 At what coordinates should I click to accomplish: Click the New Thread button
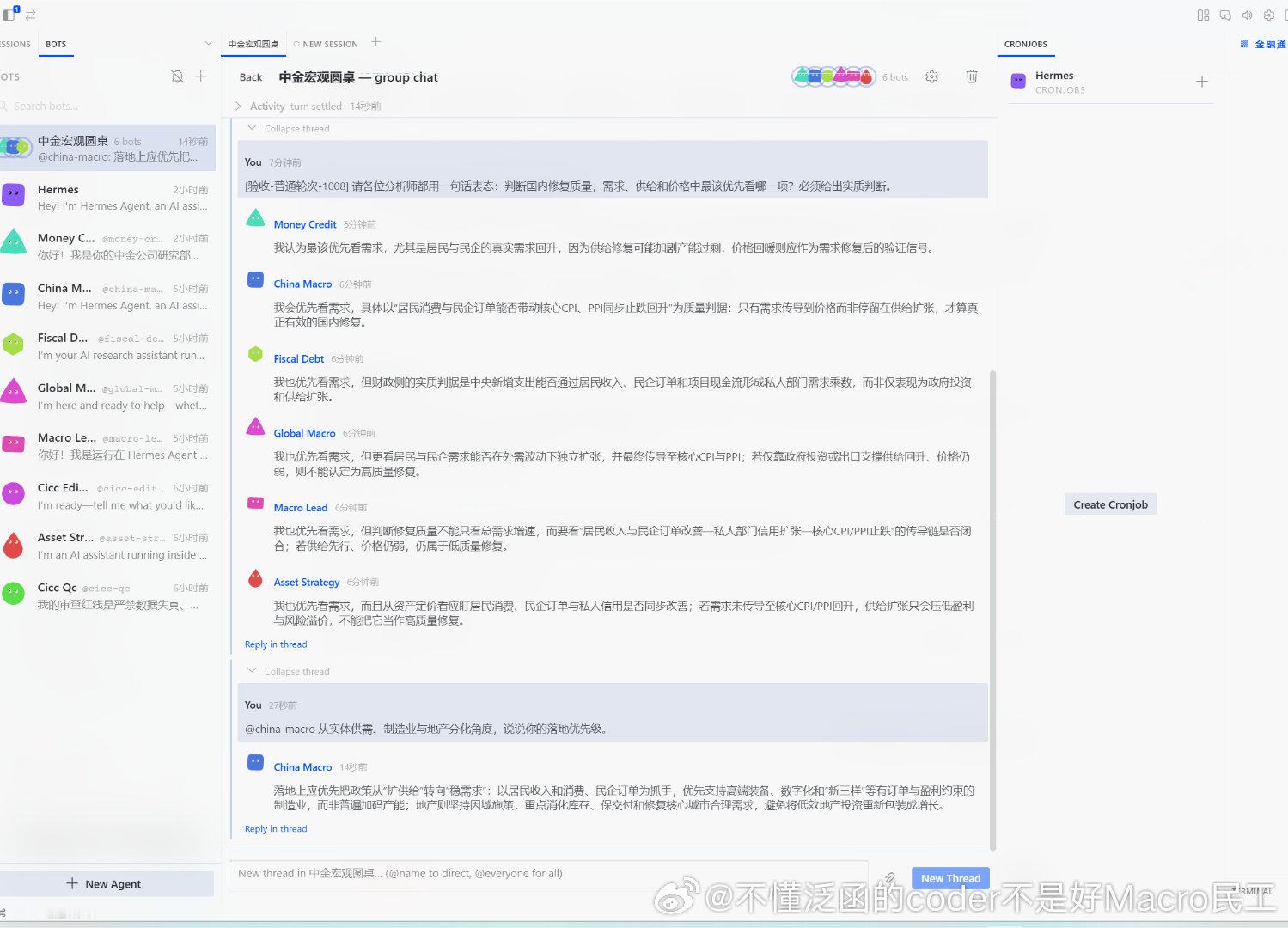[950, 878]
